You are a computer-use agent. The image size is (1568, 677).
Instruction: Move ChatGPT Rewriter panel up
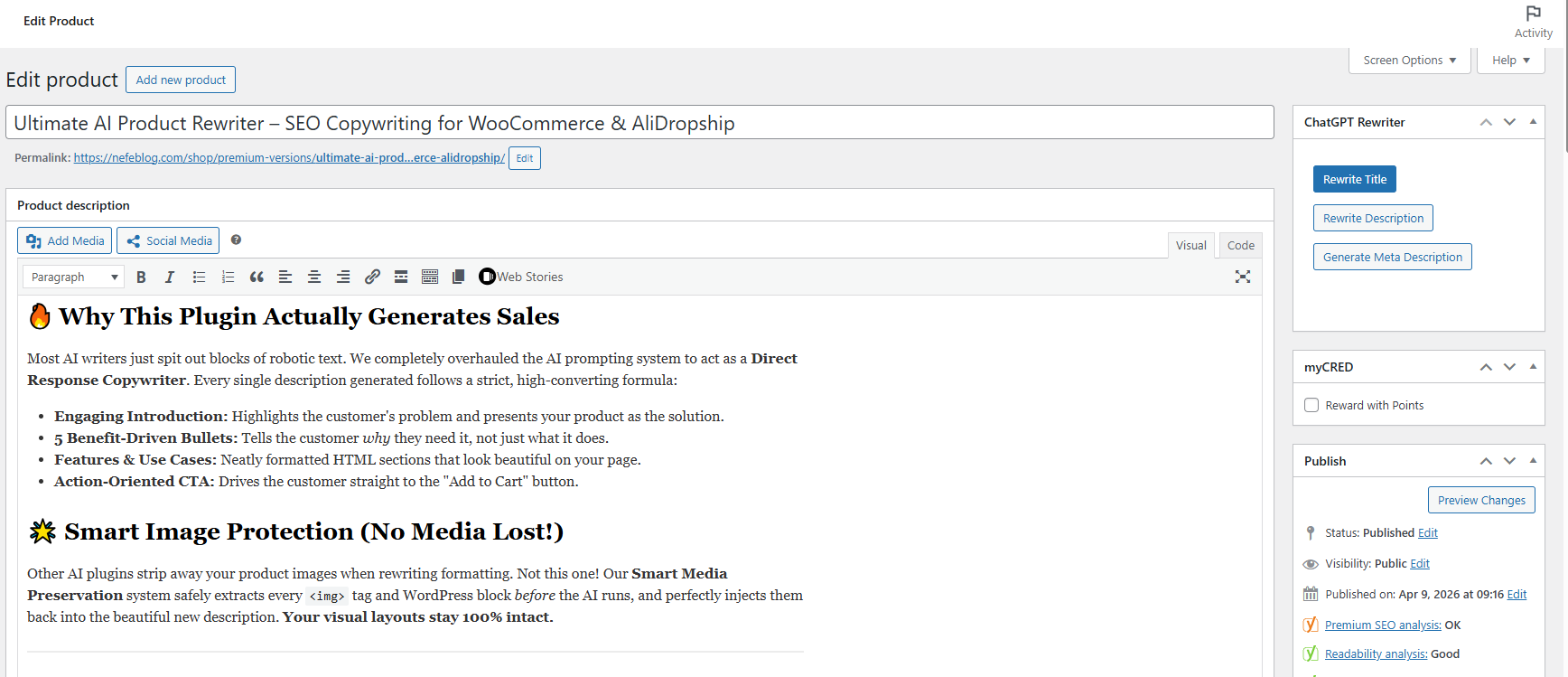pyautogui.click(x=1486, y=122)
